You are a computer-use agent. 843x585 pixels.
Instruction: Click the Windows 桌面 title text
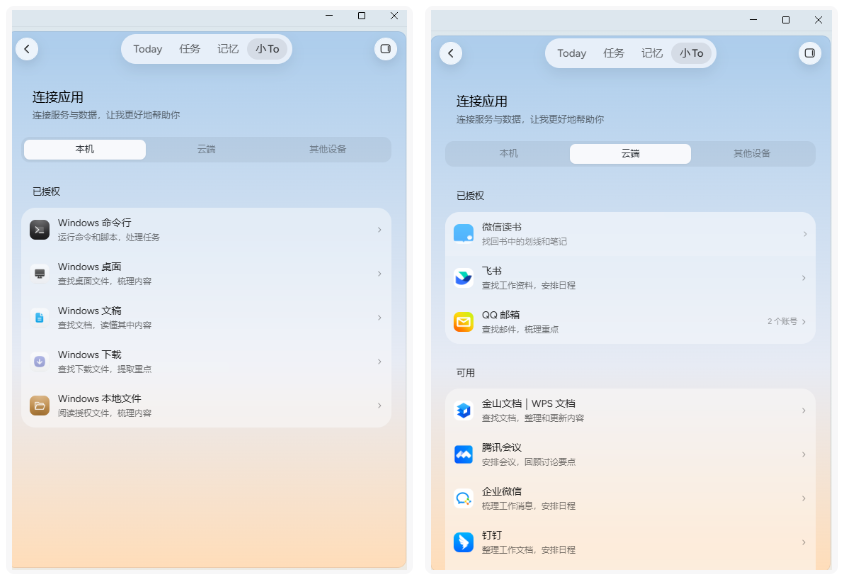pyautogui.click(x=90, y=267)
